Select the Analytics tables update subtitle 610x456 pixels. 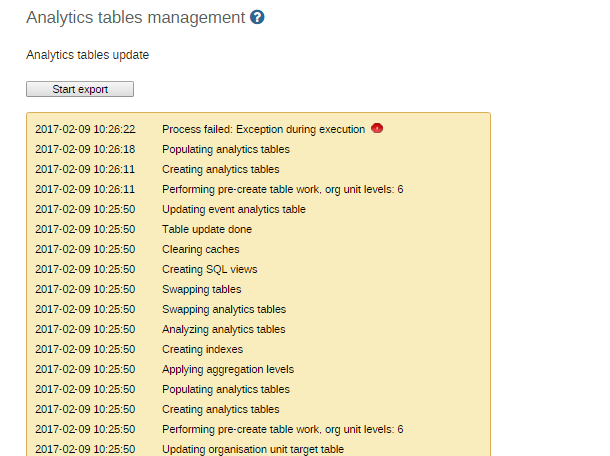click(x=88, y=55)
